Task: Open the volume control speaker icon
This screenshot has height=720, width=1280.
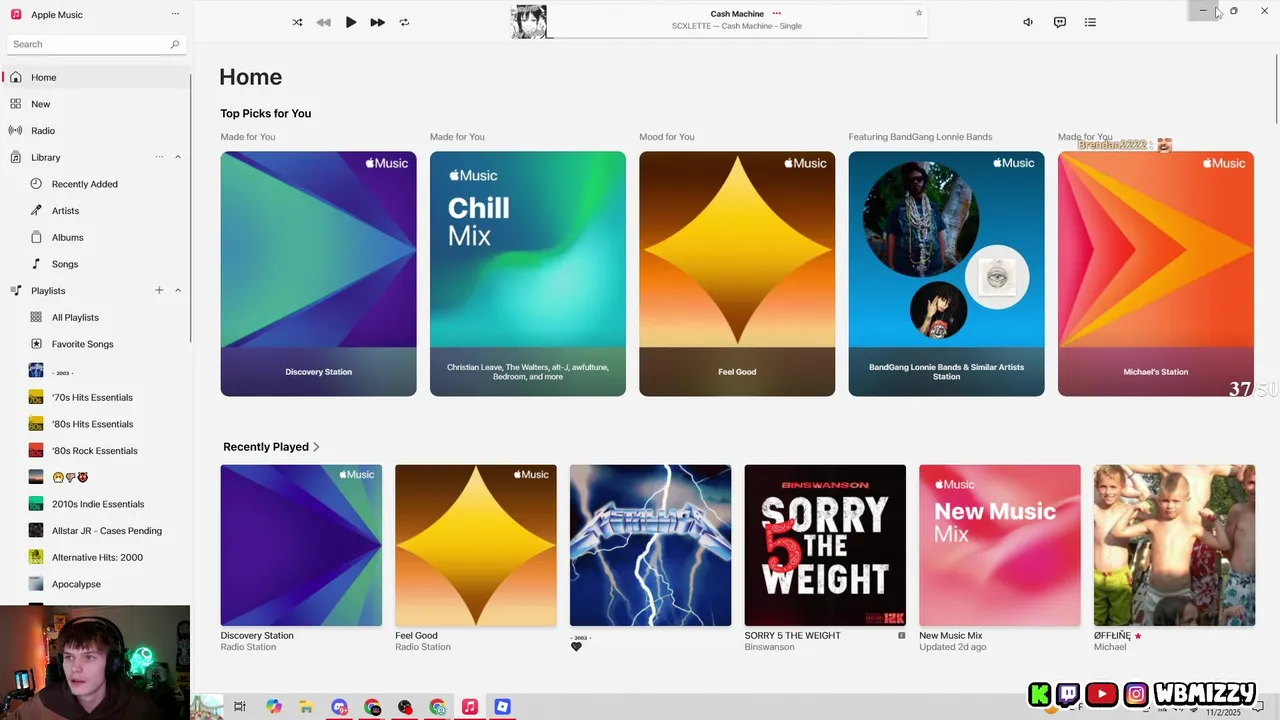Action: tap(1028, 22)
